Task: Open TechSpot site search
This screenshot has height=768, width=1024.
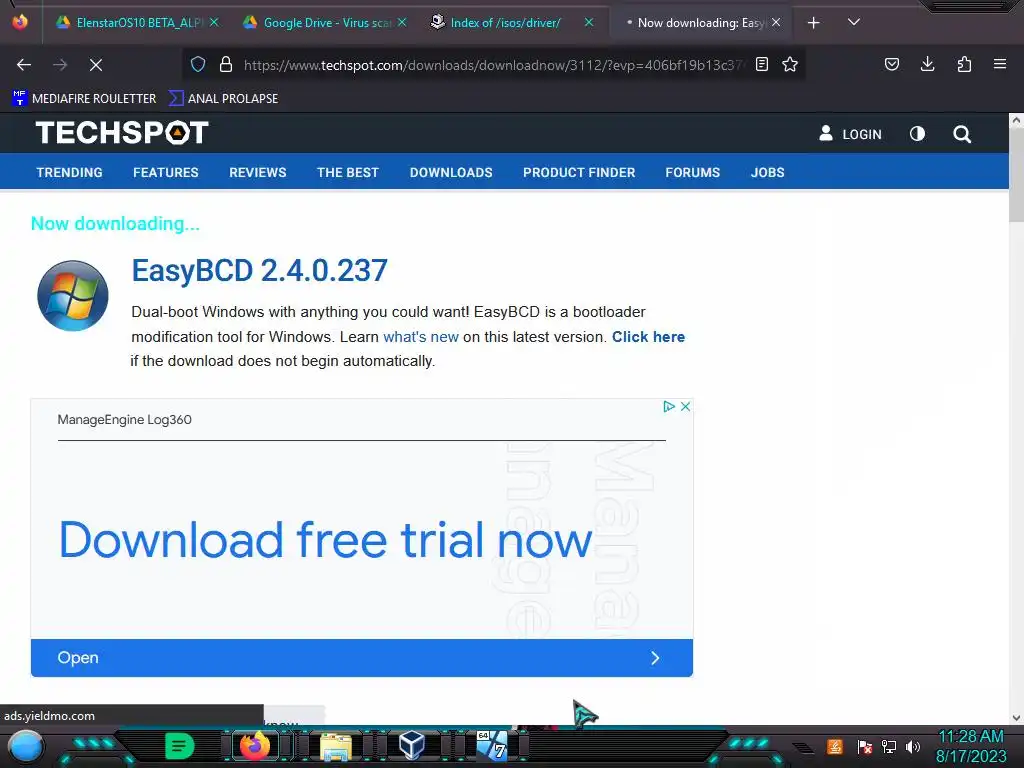Action: [x=962, y=134]
